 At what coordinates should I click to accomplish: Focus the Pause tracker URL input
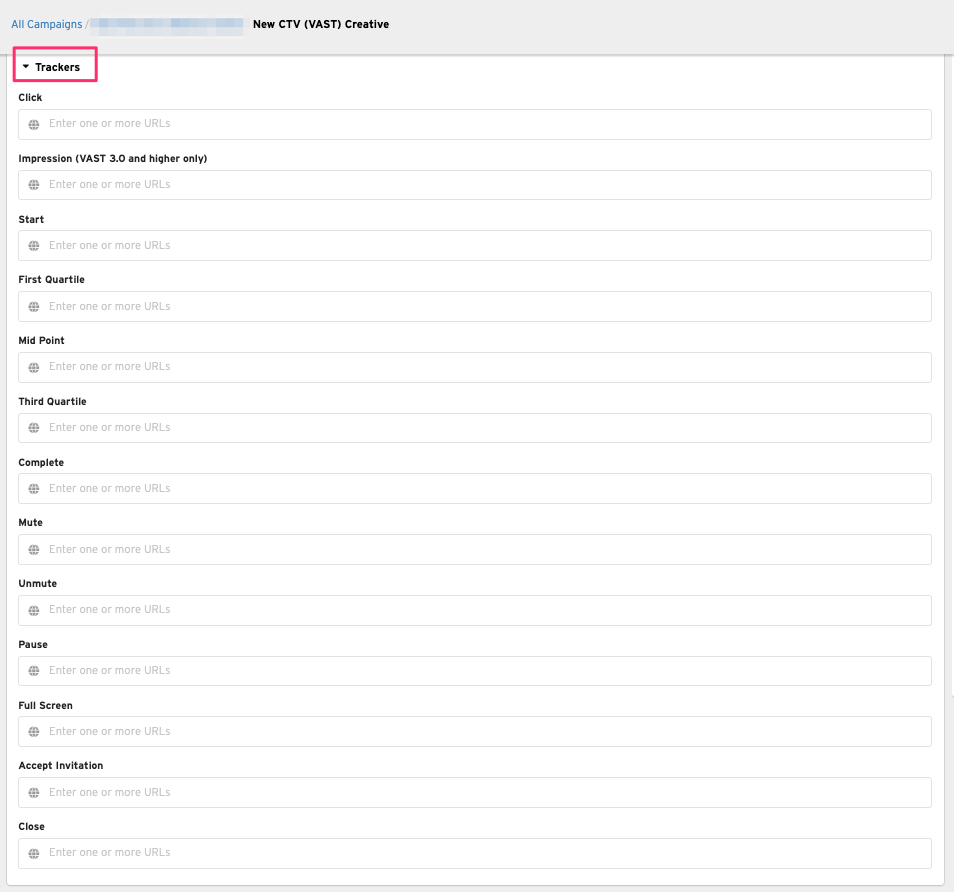(480, 671)
